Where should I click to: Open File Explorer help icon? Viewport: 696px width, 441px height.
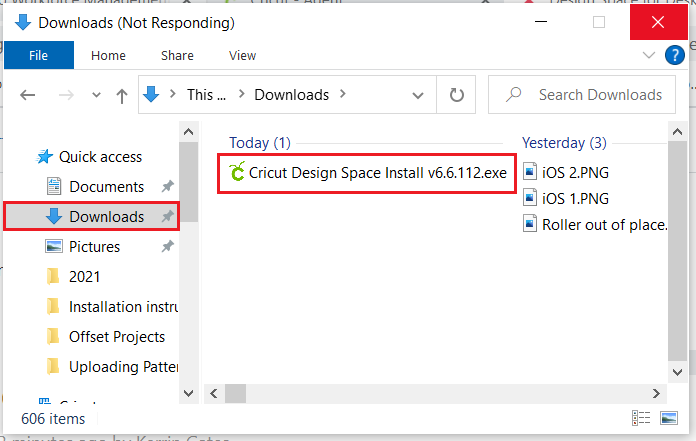click(x=674, y=55)
